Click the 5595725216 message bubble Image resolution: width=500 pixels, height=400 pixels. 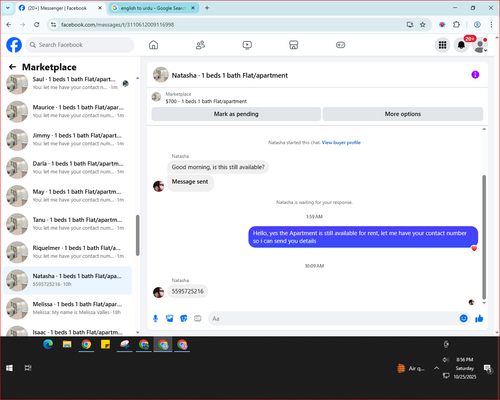pyautogui.click(x=187, y=291)
